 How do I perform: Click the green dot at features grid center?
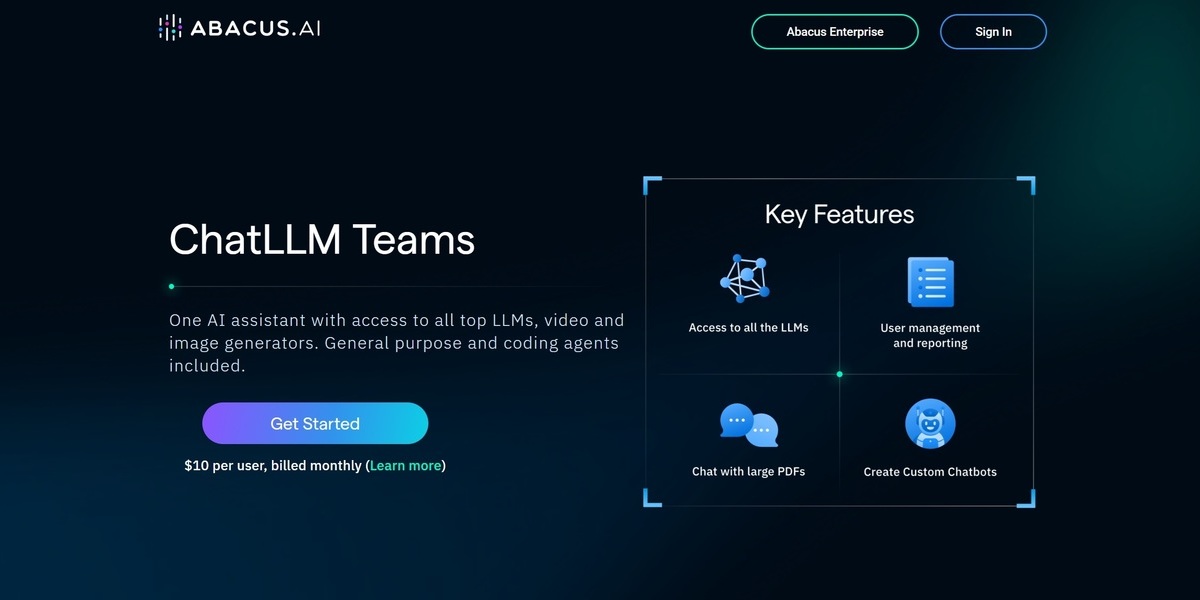(x=839, y=374)
